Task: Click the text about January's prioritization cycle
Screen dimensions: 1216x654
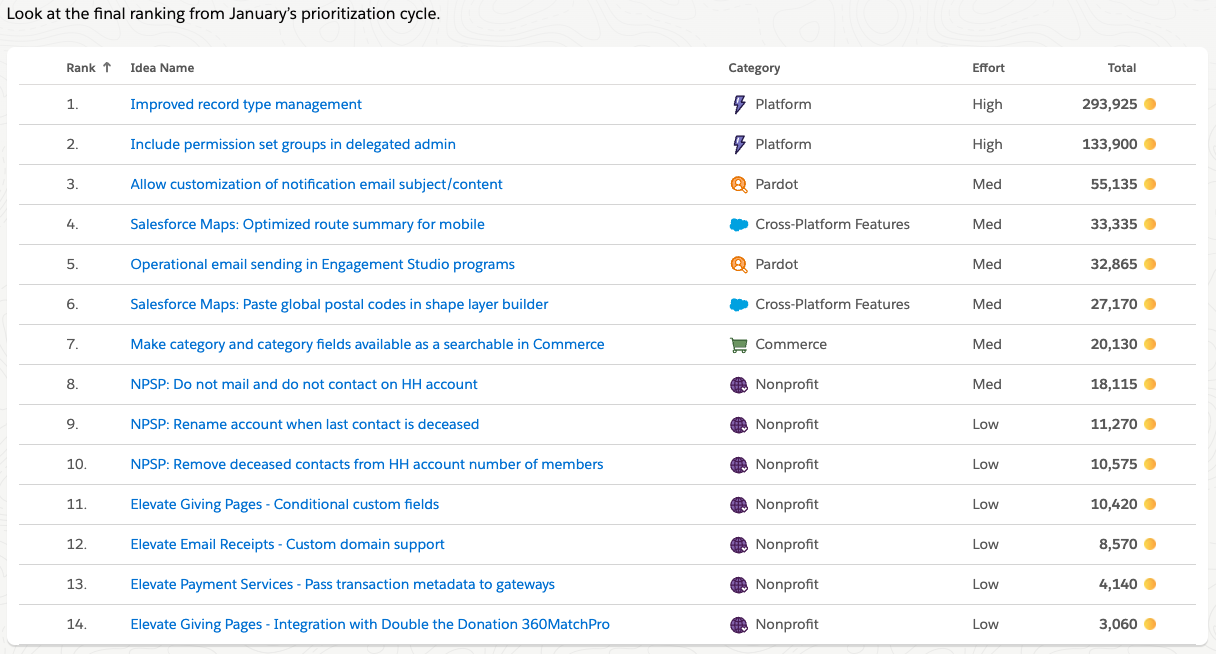Action: pyautogui.click(x=223, y=16)
